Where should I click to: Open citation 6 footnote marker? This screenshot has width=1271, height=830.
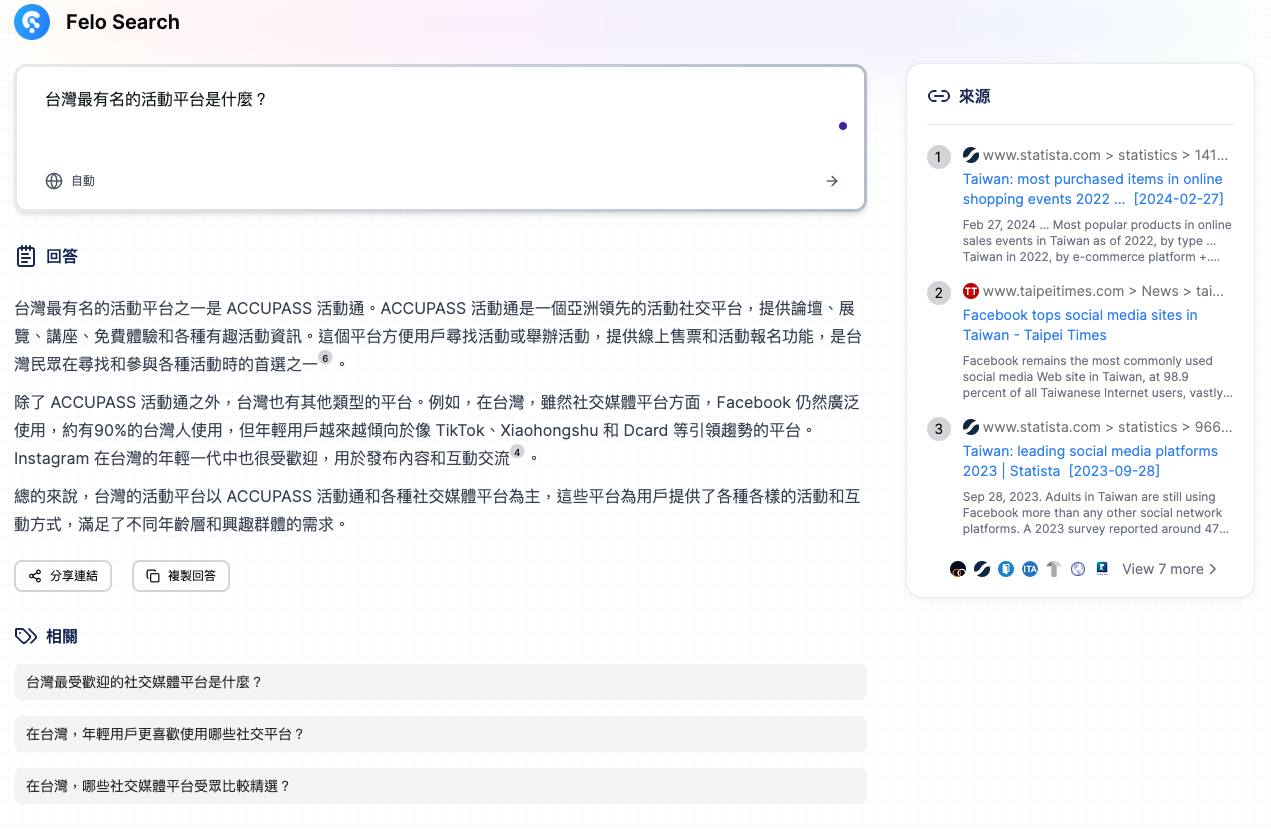click(x=325, y=357)
